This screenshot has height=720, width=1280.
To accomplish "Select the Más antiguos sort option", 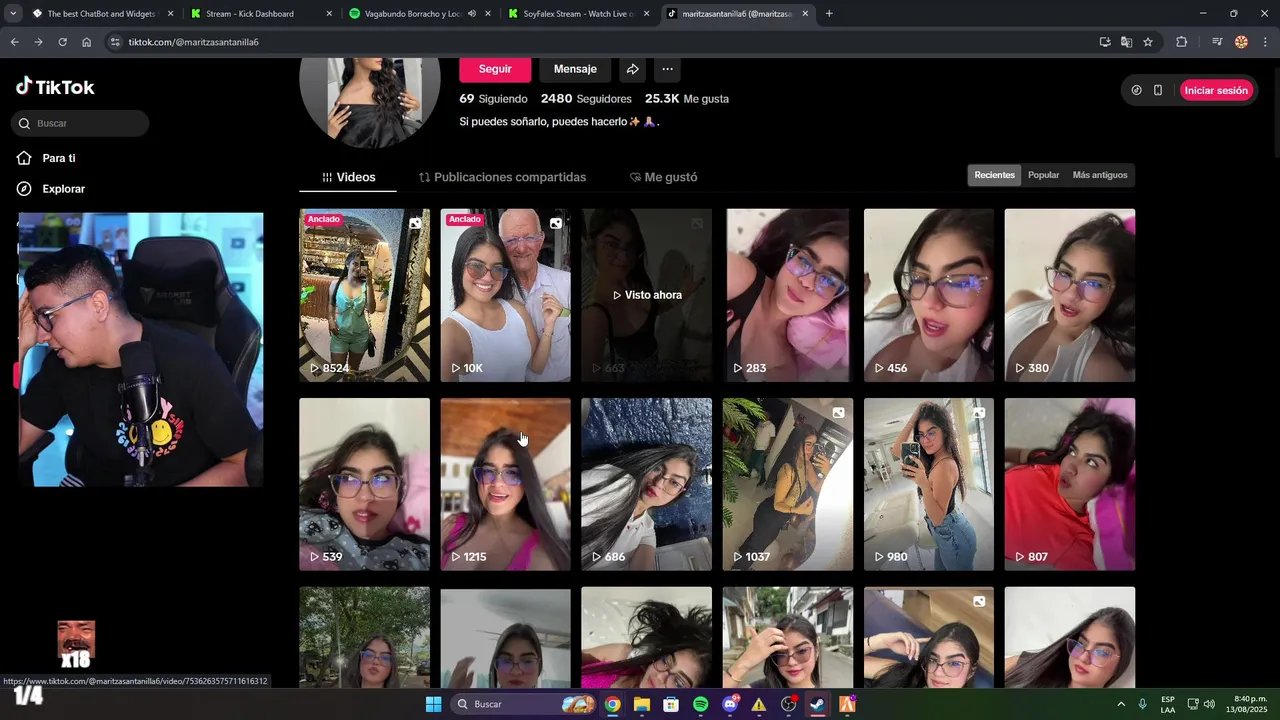I will (x=1100, y=175).
